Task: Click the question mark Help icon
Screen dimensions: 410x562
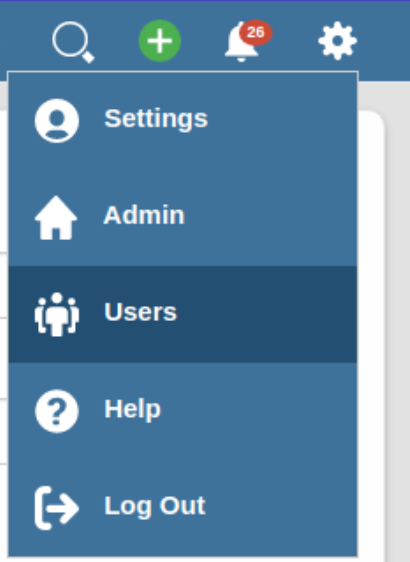Action: pos(57,411)
